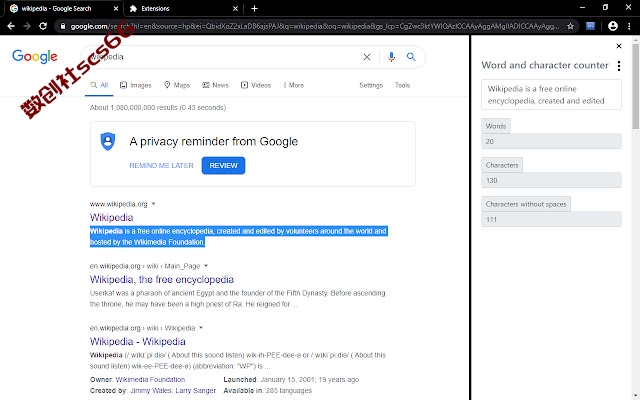Open search Tools
This screenshot has width=640, height=400.
(402, 85)
